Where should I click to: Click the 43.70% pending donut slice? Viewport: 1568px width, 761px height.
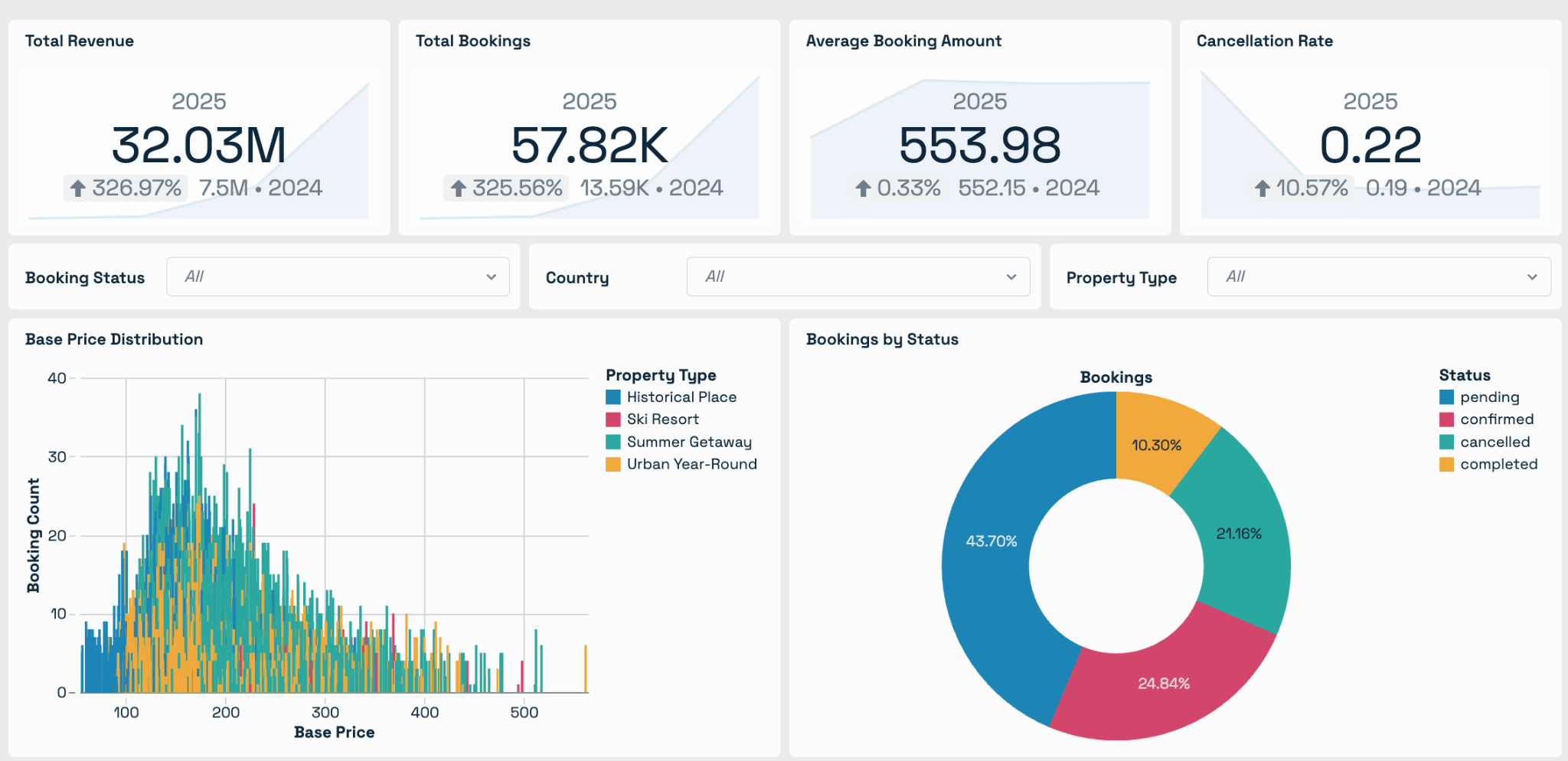[x=991, y=541]
